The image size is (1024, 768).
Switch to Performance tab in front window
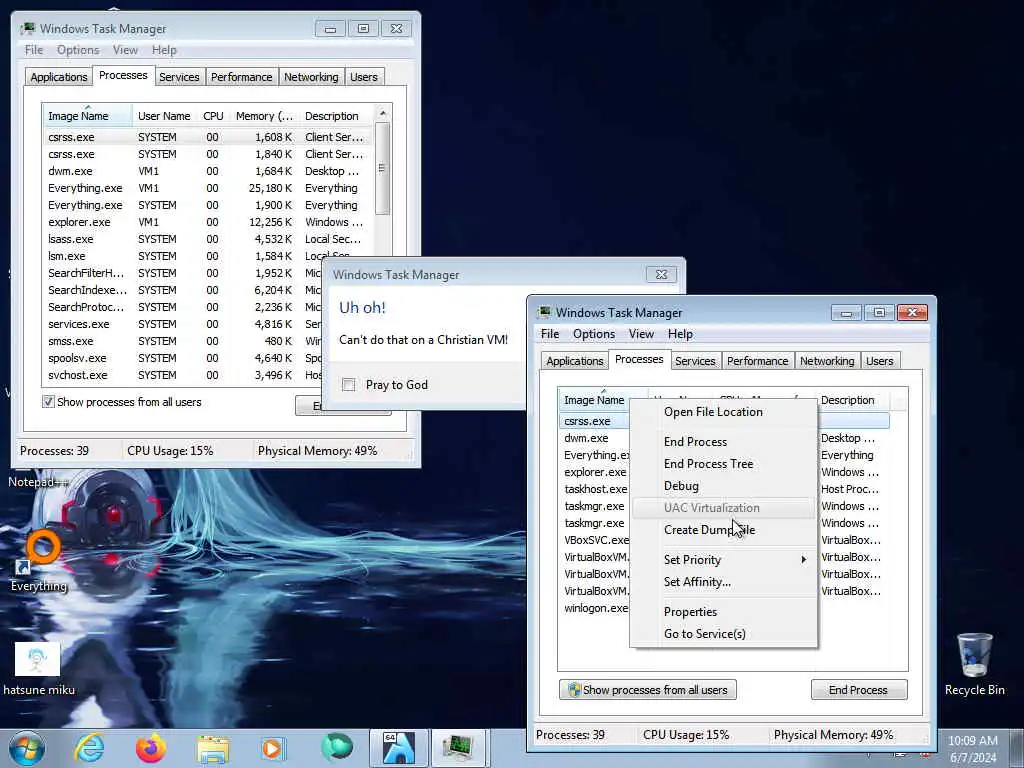[758, 361]
